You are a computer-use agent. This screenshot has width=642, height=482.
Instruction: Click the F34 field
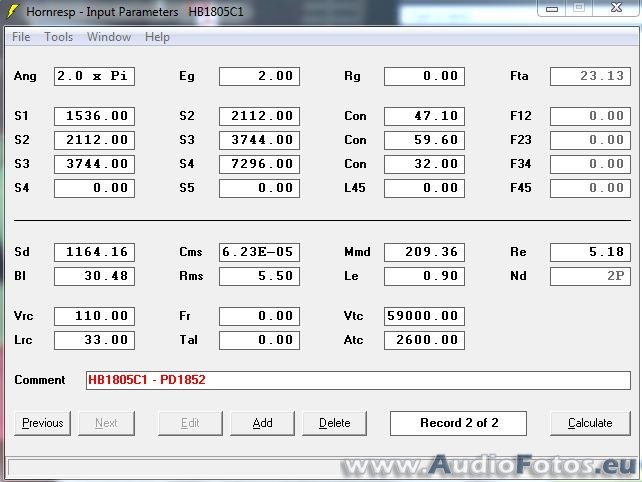[590, 164]
